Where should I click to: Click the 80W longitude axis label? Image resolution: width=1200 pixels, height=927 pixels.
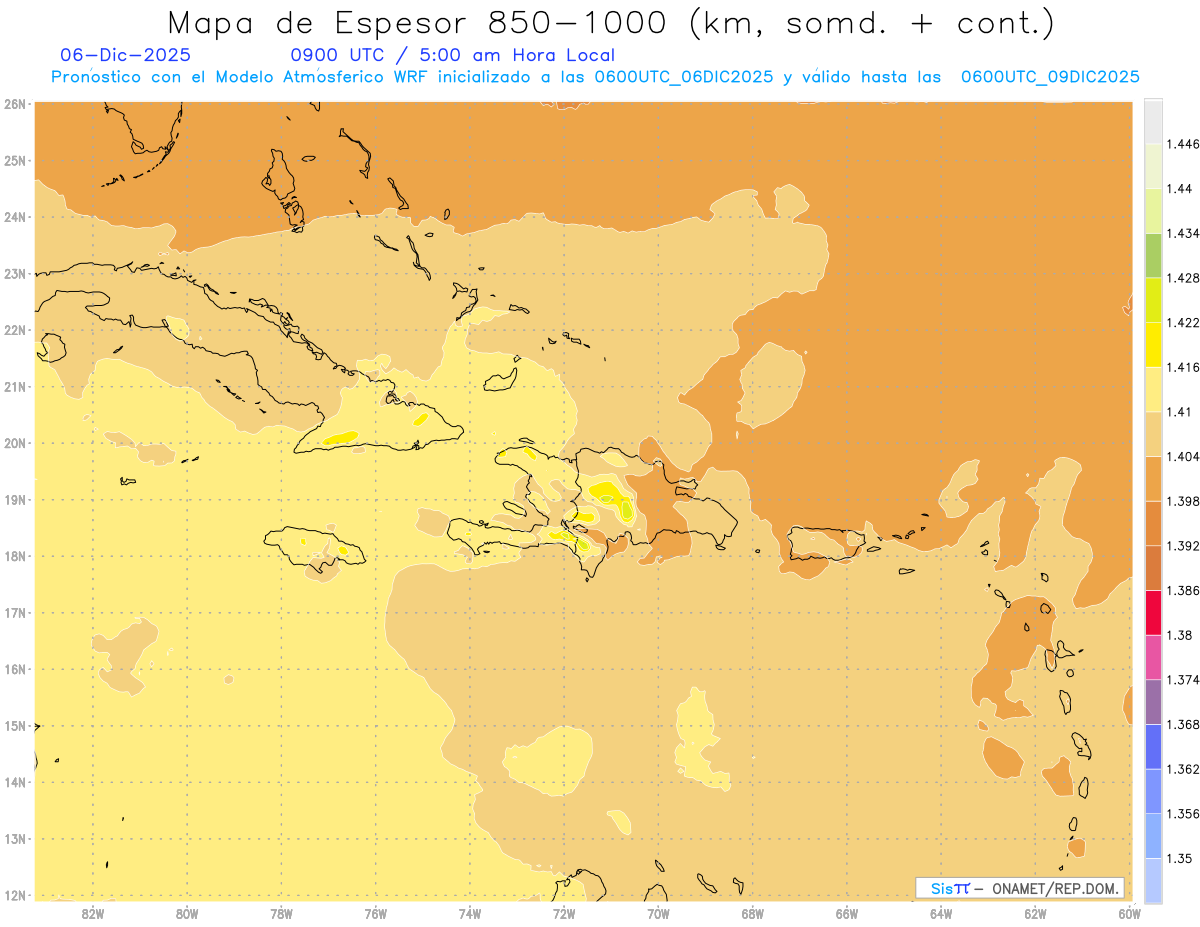coord(187,913)
